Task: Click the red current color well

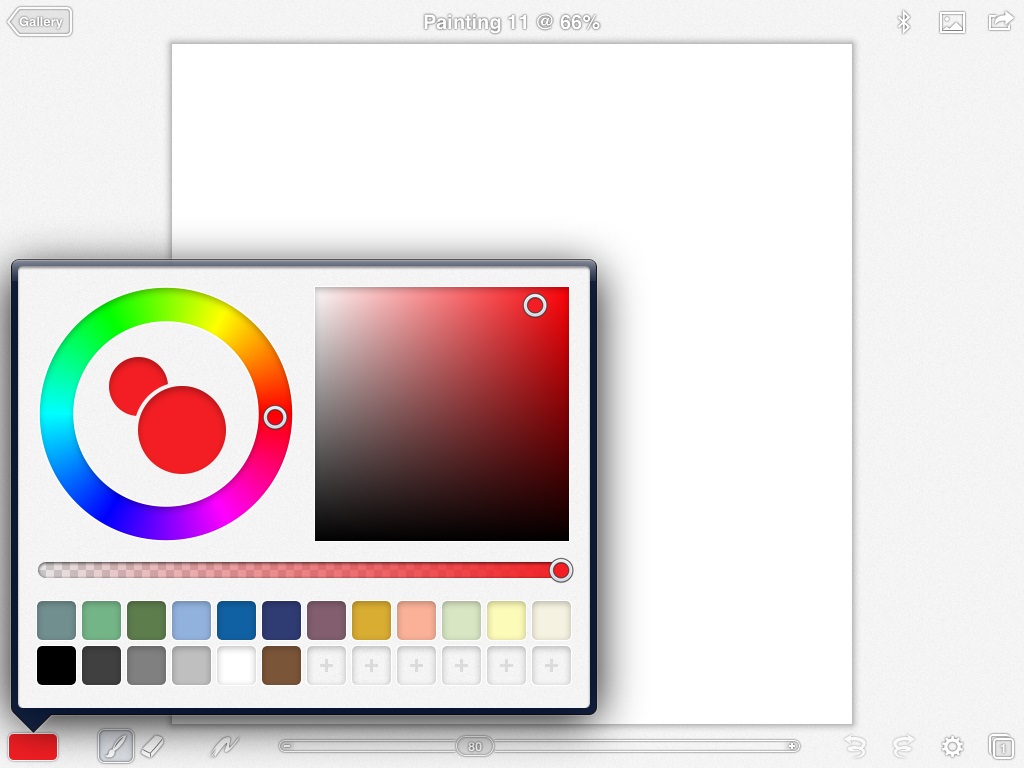Action: click(x=33, y=746)
